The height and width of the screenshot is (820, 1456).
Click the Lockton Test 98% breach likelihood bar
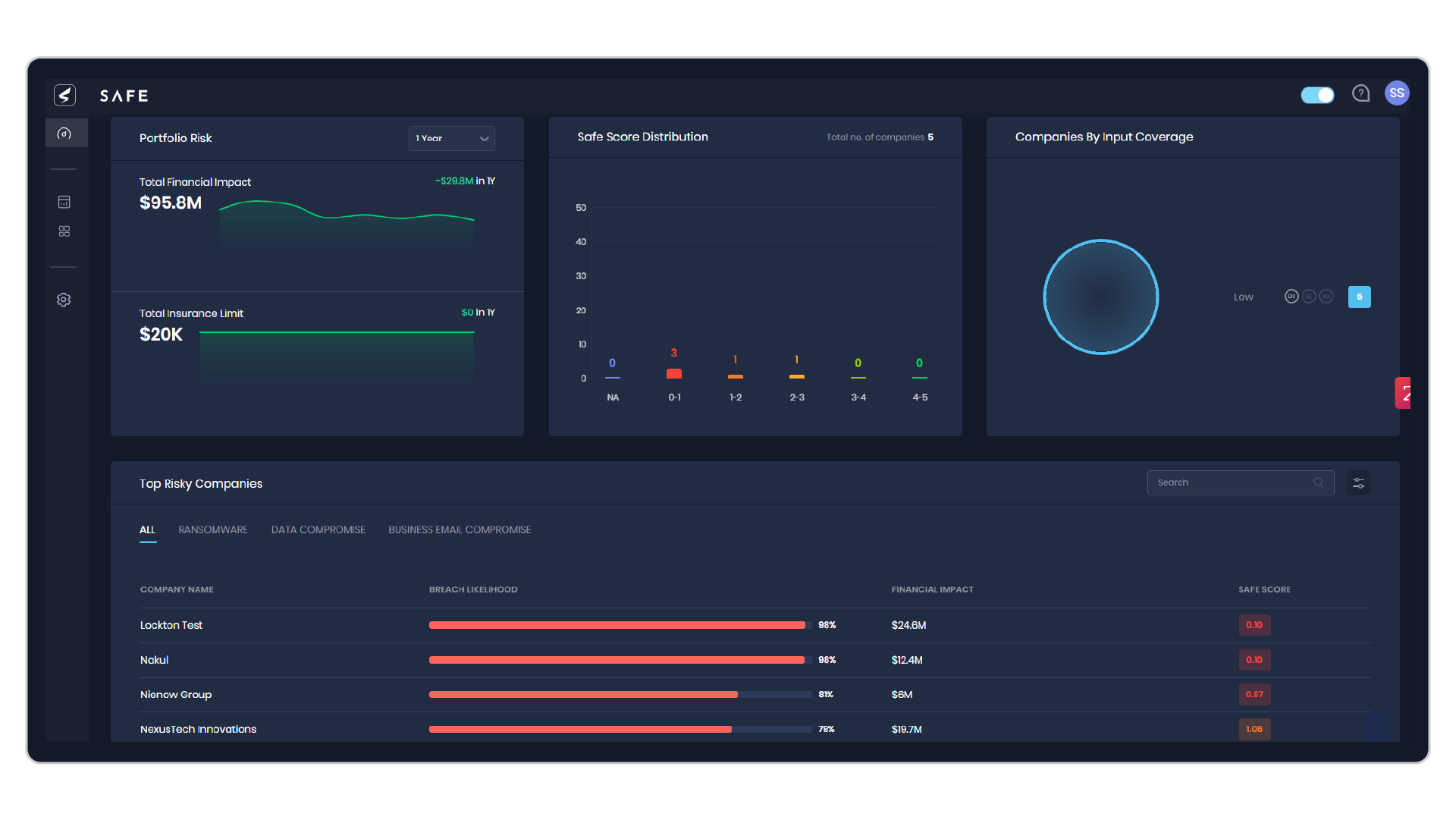620,625
